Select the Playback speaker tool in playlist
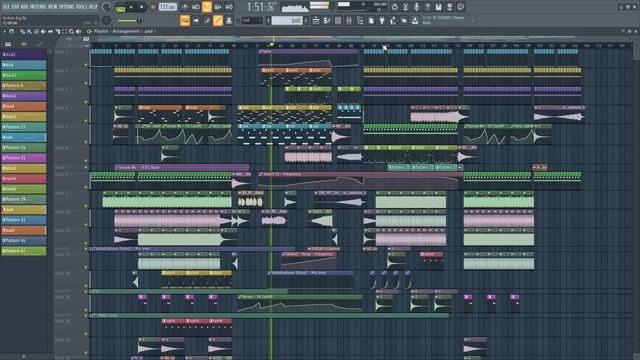640x360 pixels. pyautogui.click(x=79, y=31)
